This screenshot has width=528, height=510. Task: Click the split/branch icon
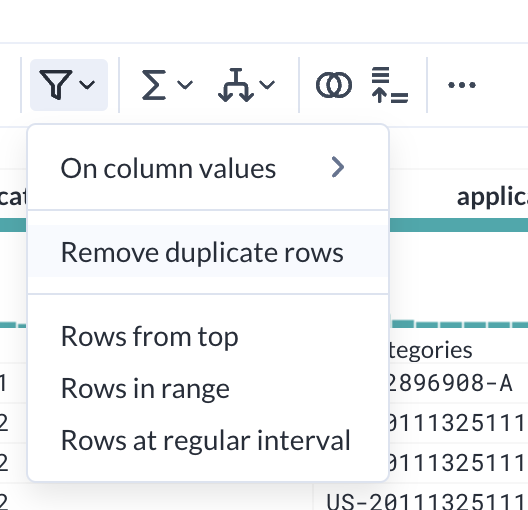[x=236, y=85]
